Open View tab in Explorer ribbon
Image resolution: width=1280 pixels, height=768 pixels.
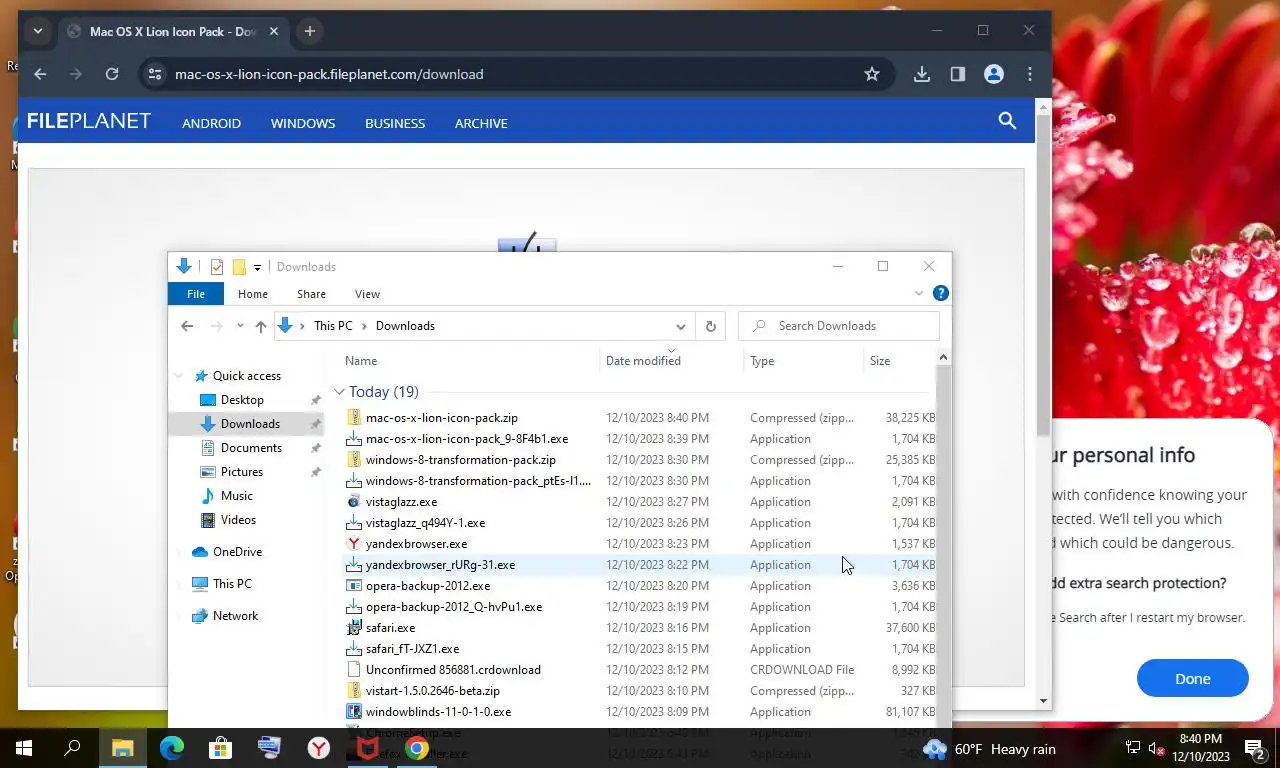click(367, 294)
